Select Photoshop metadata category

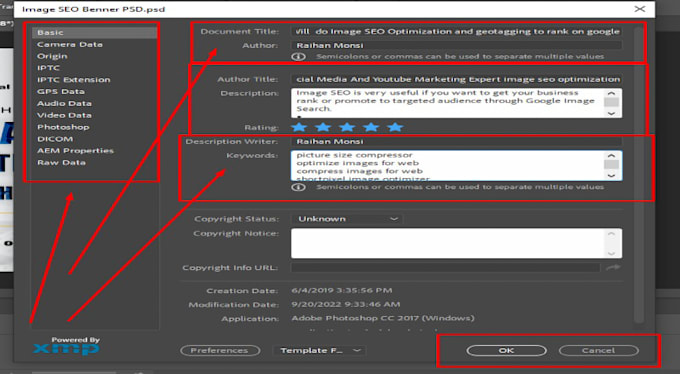[x=63, y=127]
